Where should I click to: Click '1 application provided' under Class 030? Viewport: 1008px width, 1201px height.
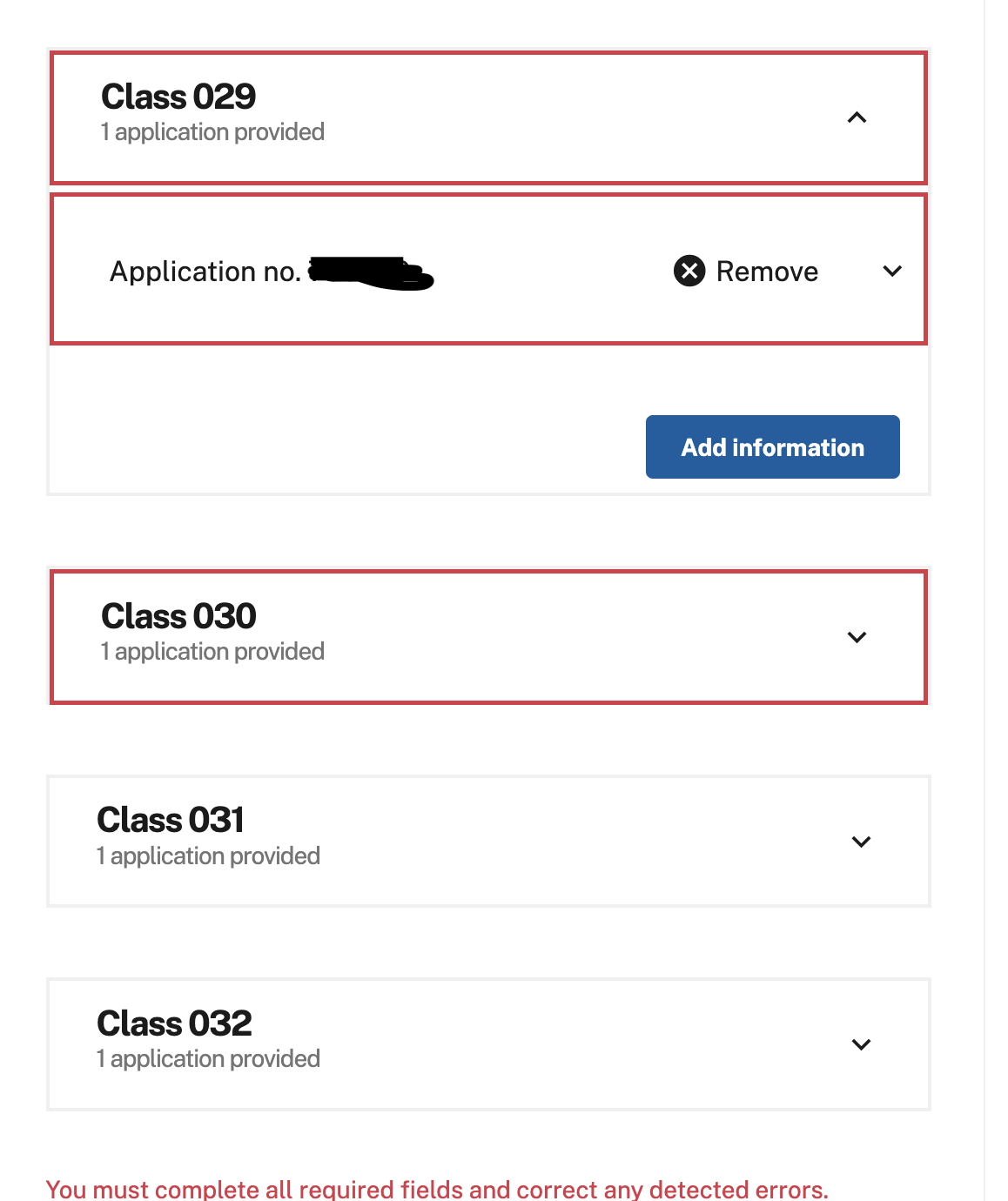(x=212, y=652)
